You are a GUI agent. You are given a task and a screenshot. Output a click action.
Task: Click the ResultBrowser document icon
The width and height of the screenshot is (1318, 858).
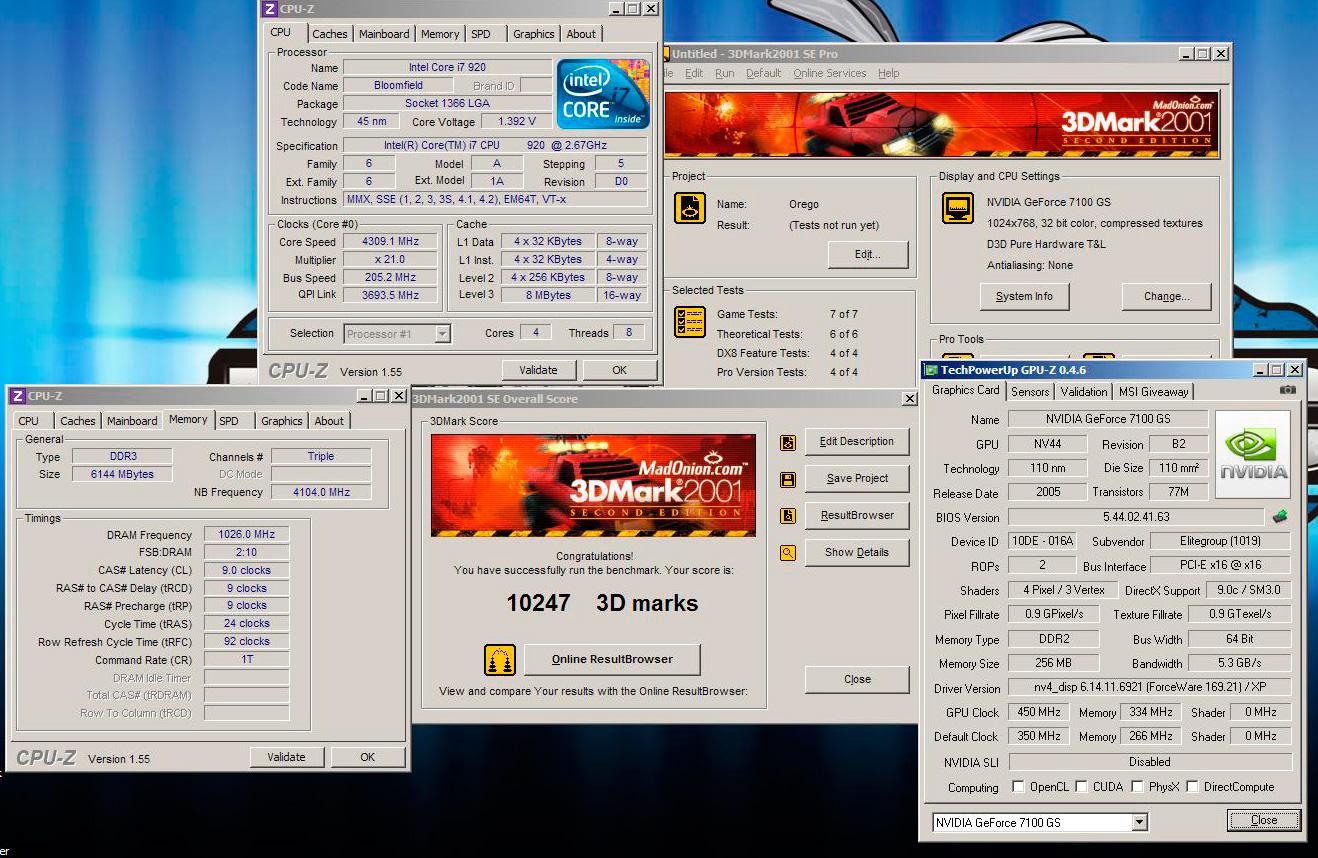click(788, 516)
